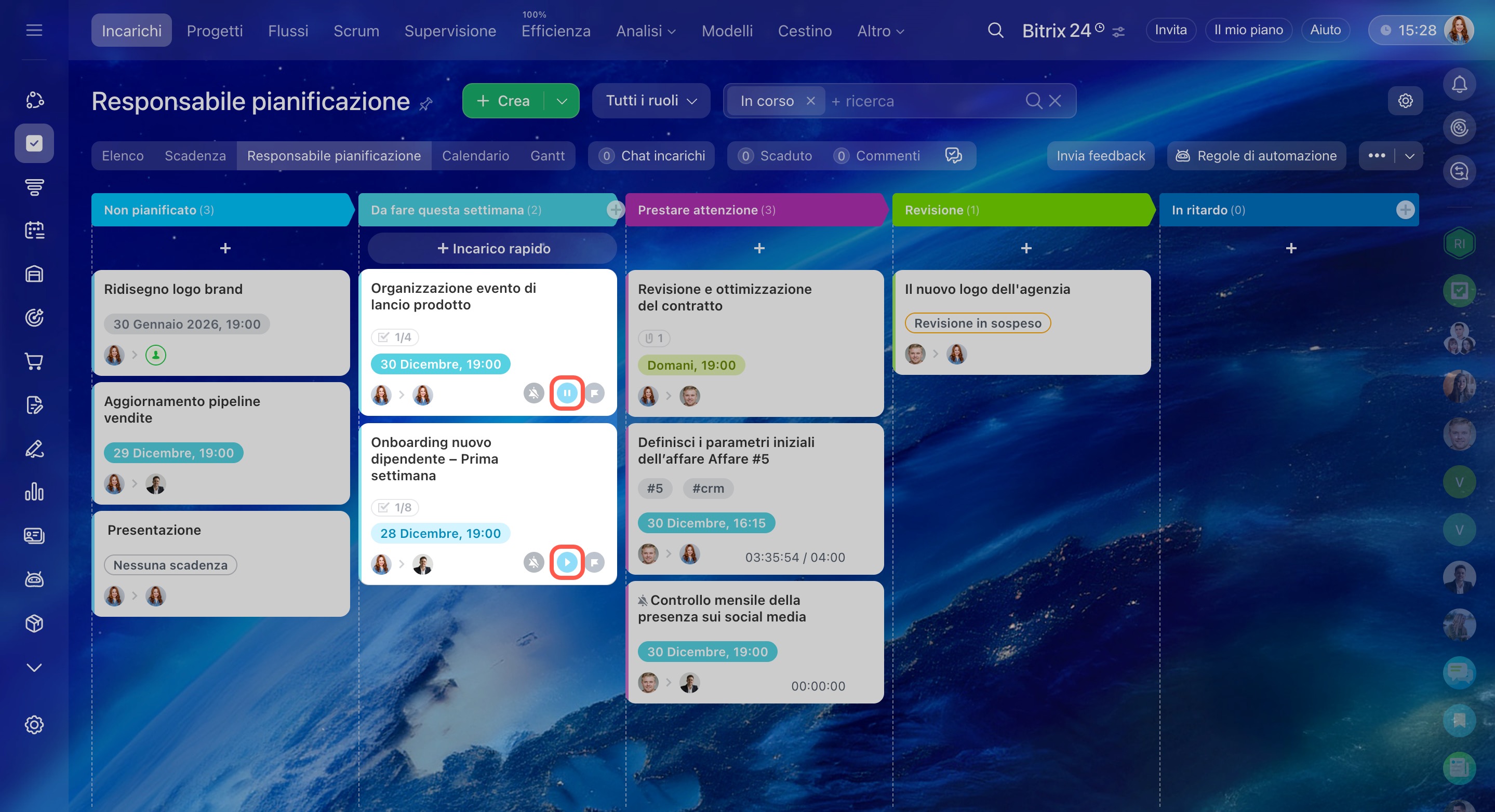Open board settings gear icon
Viewport: 1495px width, 812px height.
[x=1405, y=101]
